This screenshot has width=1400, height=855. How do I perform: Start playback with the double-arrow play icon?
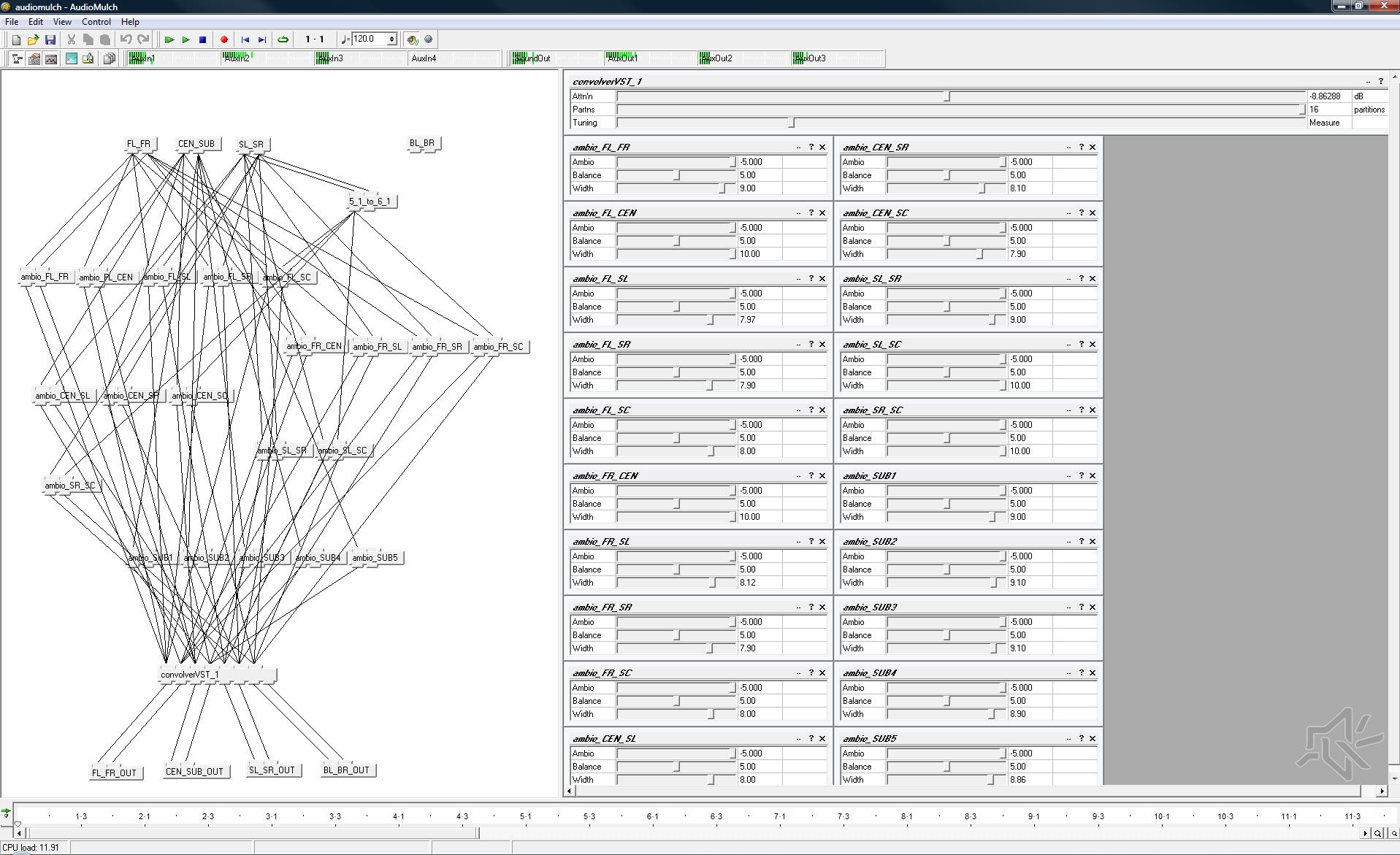point(169,40)
